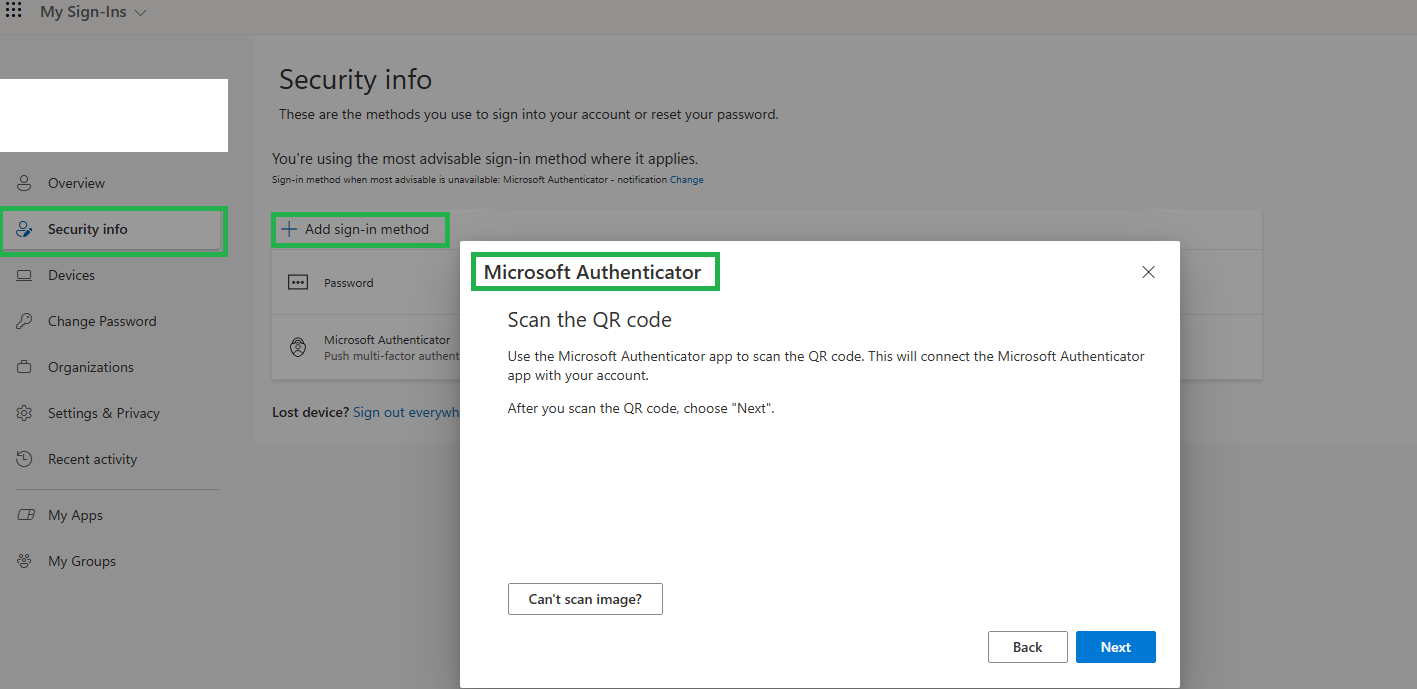Click the Security info page heading
Image resolution: width=1417 pixels, height=689 pixels.
pos(355,79)
